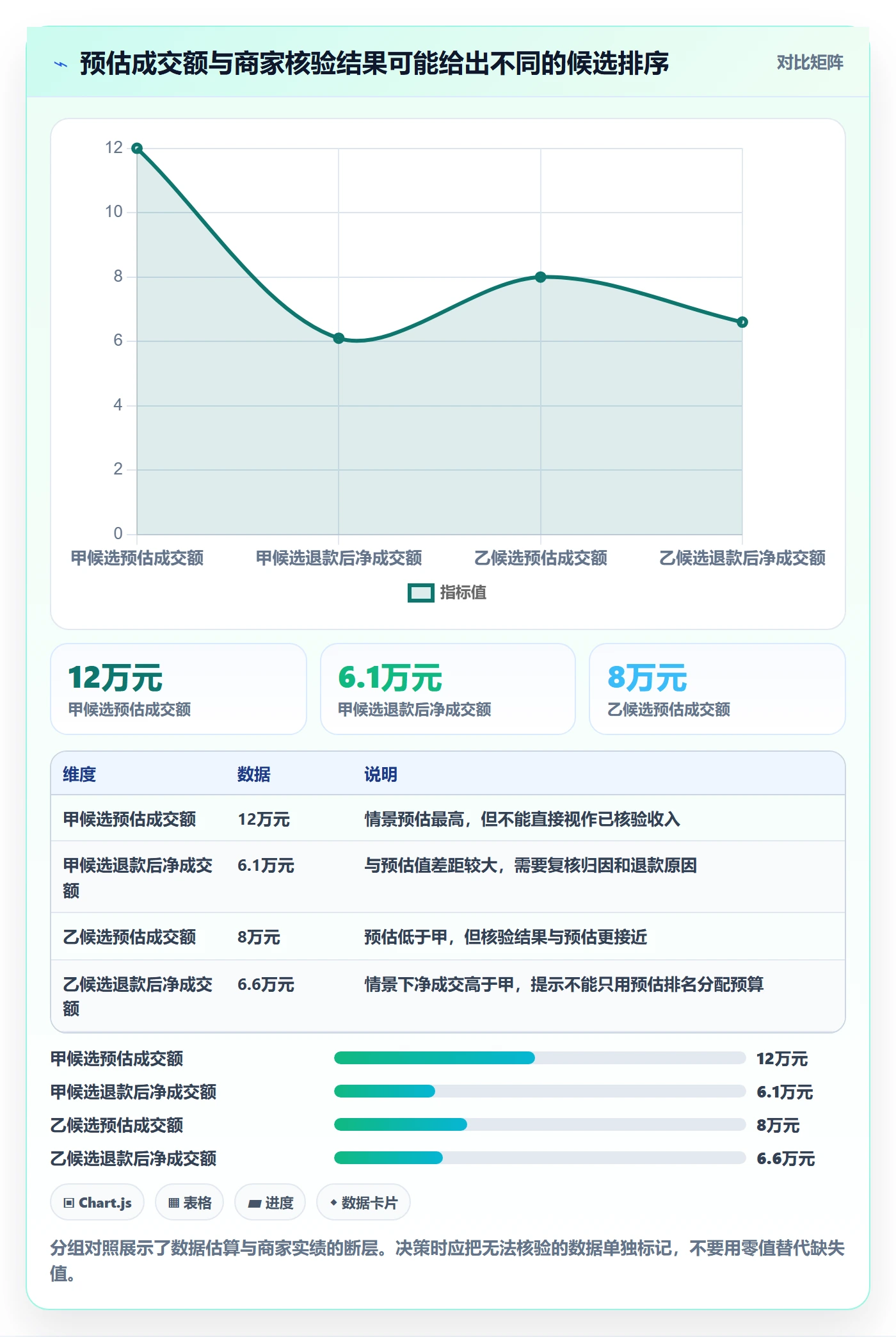Click the 数据 column header

point(254,774)
